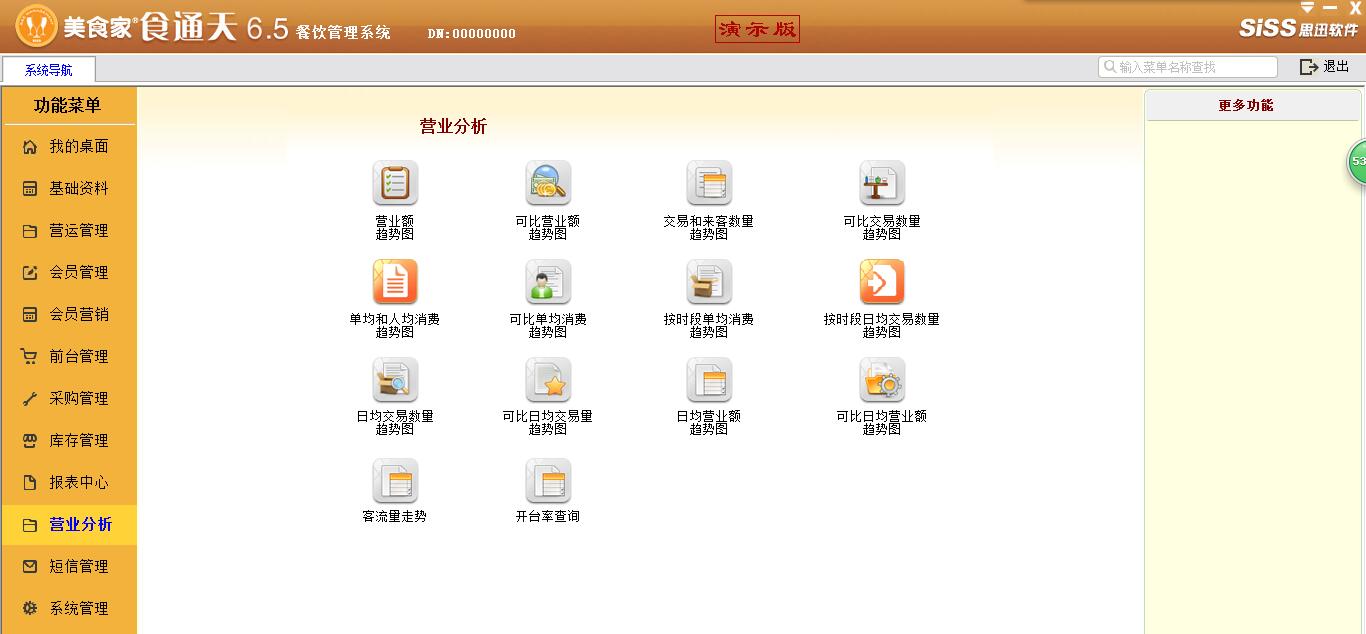Select 基础资料 in function menu
The image size is (1366, 634).
68,189
